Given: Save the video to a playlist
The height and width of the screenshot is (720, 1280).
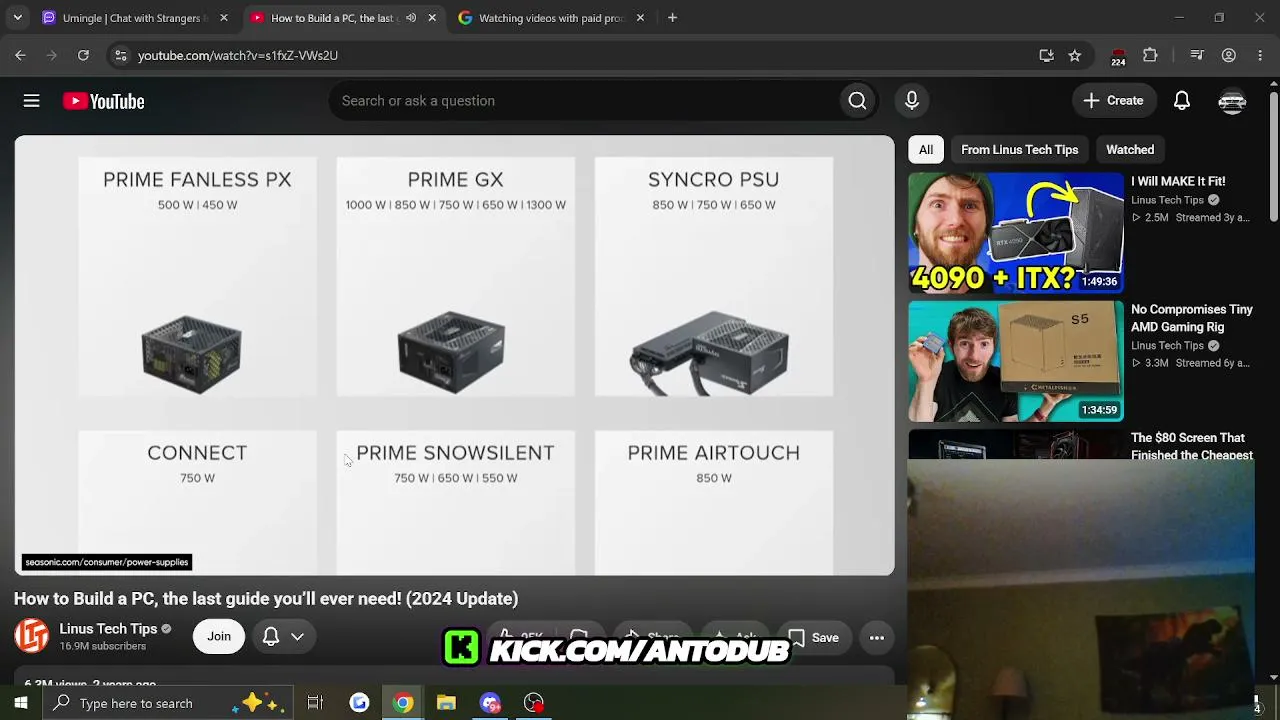Looking at the screenshot, I should pyautogui.click(x=813, y=637).
